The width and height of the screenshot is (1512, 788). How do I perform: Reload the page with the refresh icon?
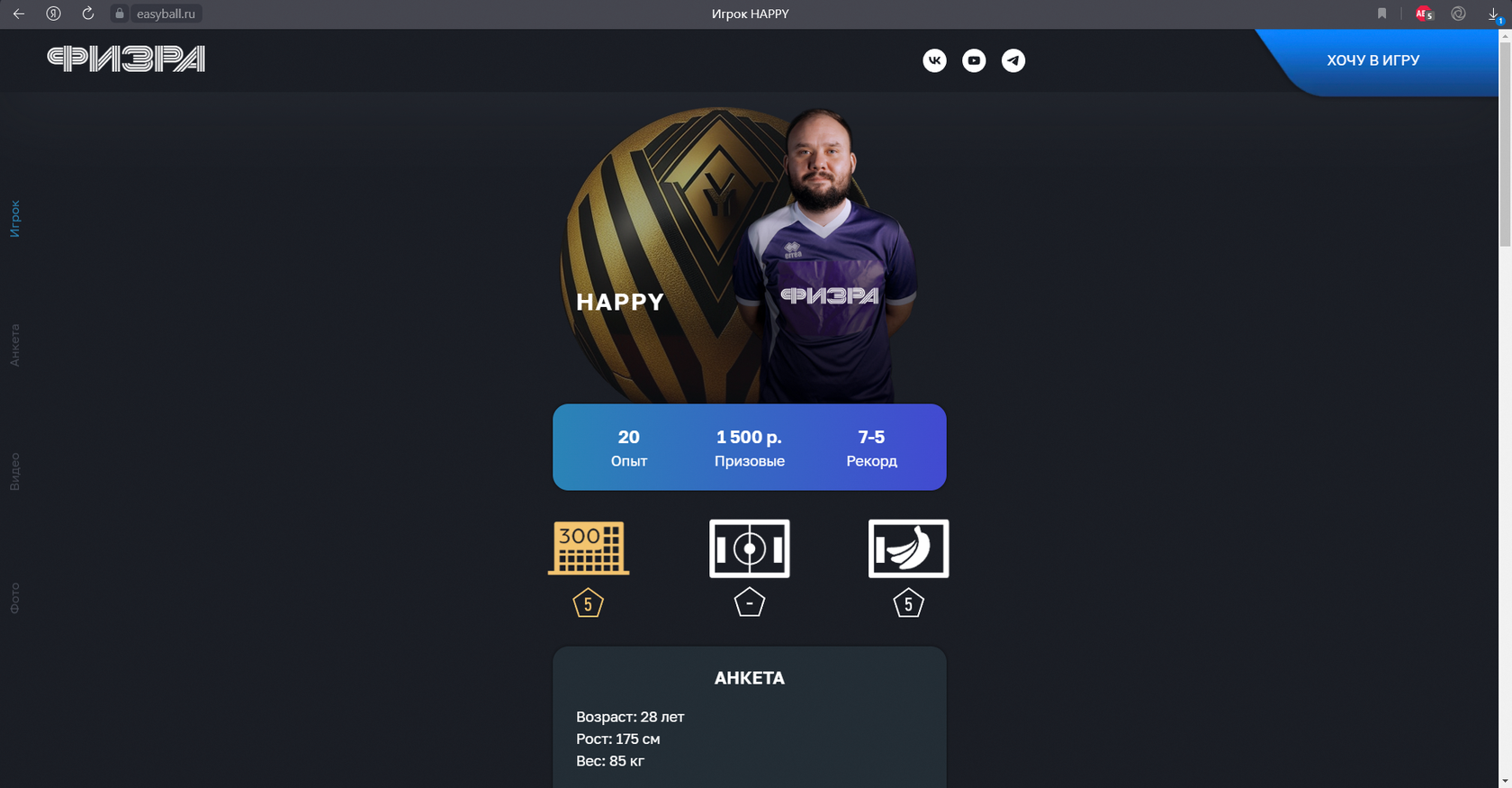pos(87,14)
